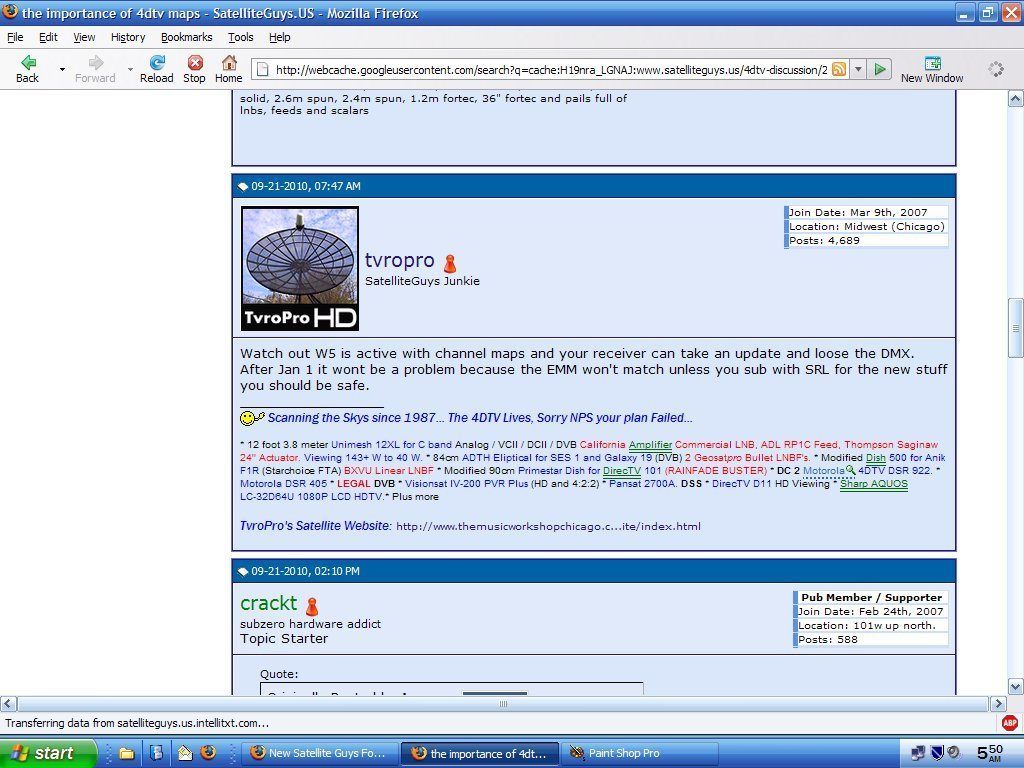The width and height of the screenshot is (1024, 768).
Task: Click the network connection tray icon
Action: point(918,753)
